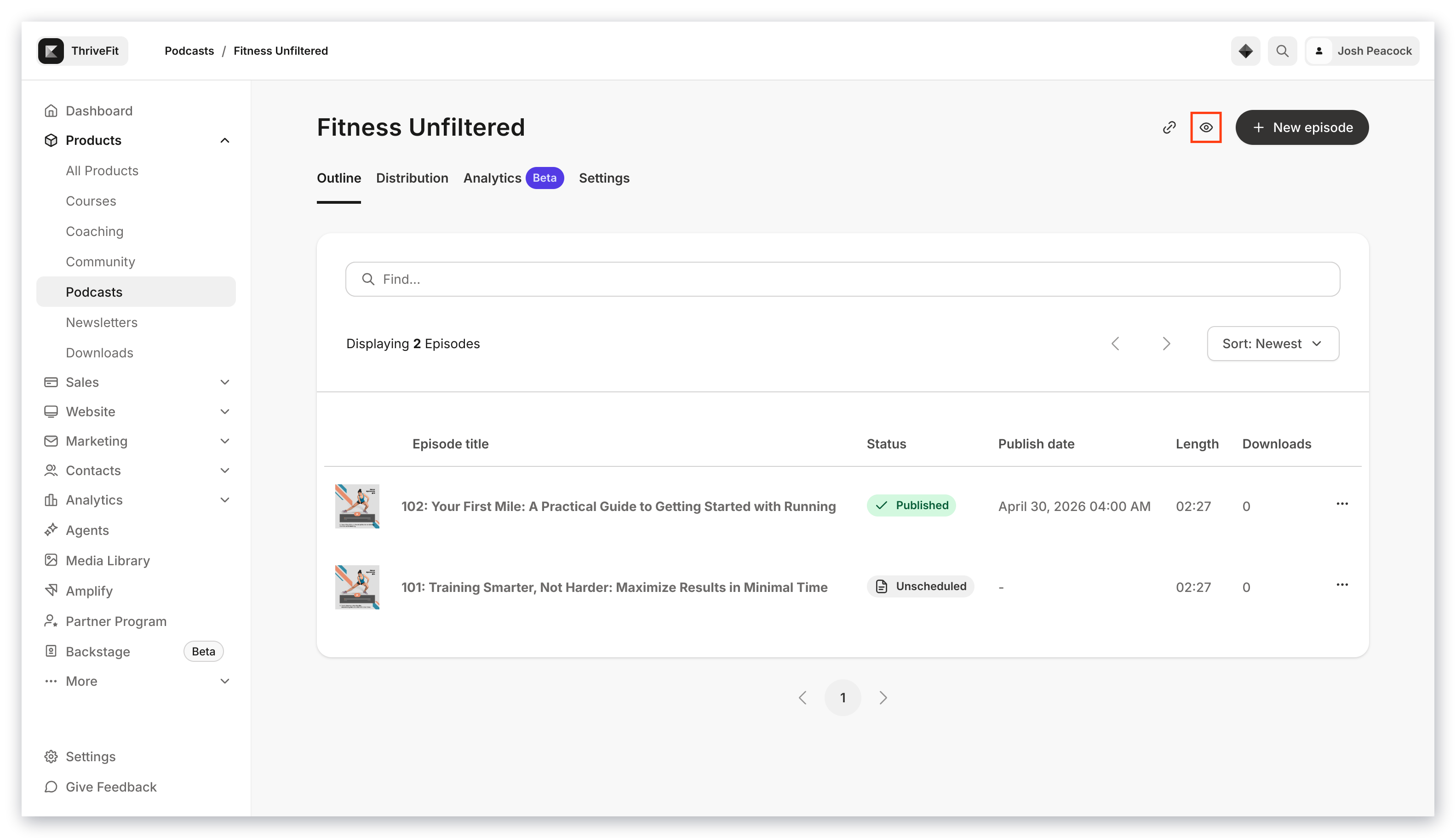
Task: Open options for episode 102
Action: [1342, 504]
